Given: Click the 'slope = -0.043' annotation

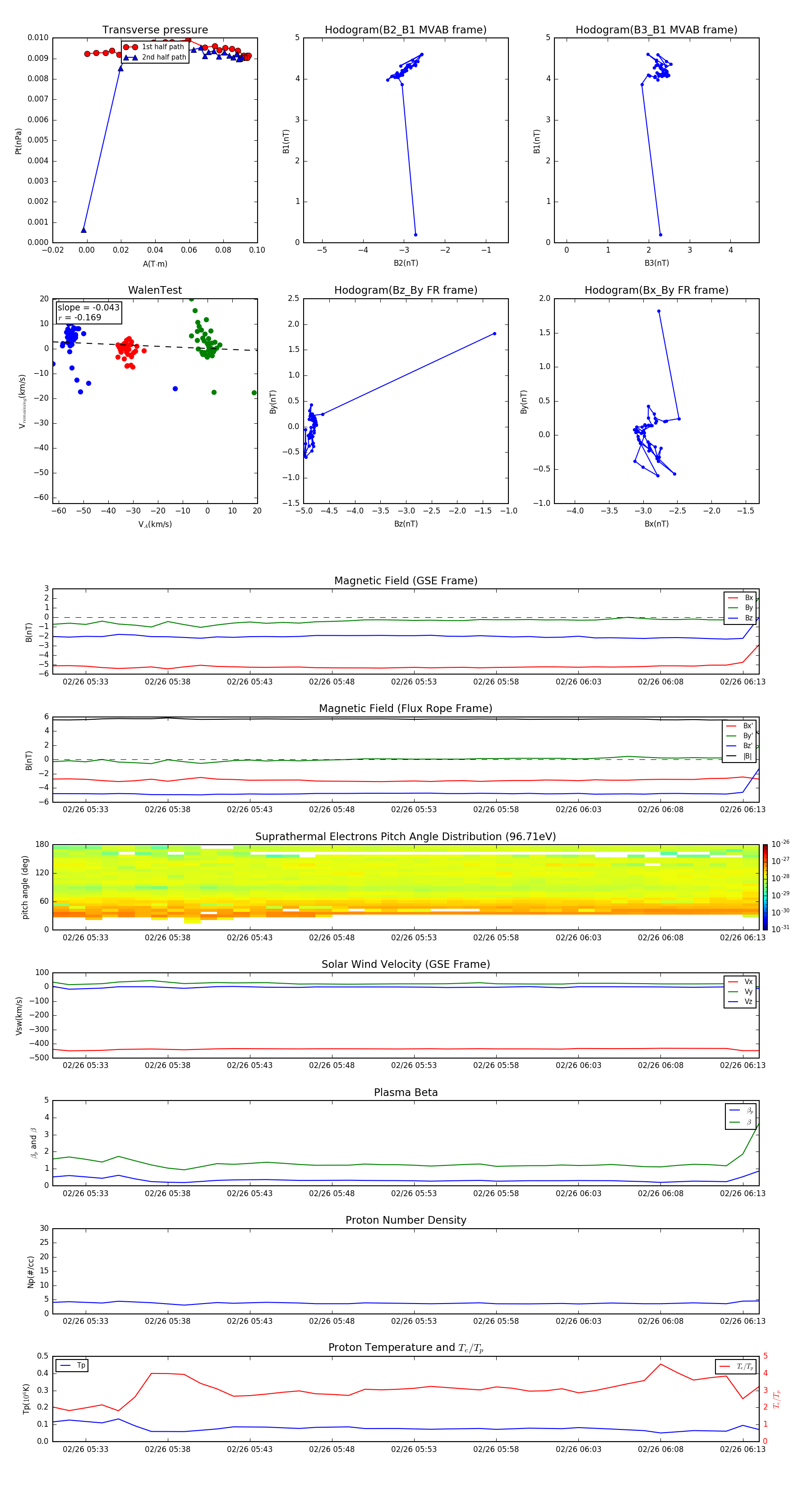Looking at the screenshot, I should coord(88,308).
